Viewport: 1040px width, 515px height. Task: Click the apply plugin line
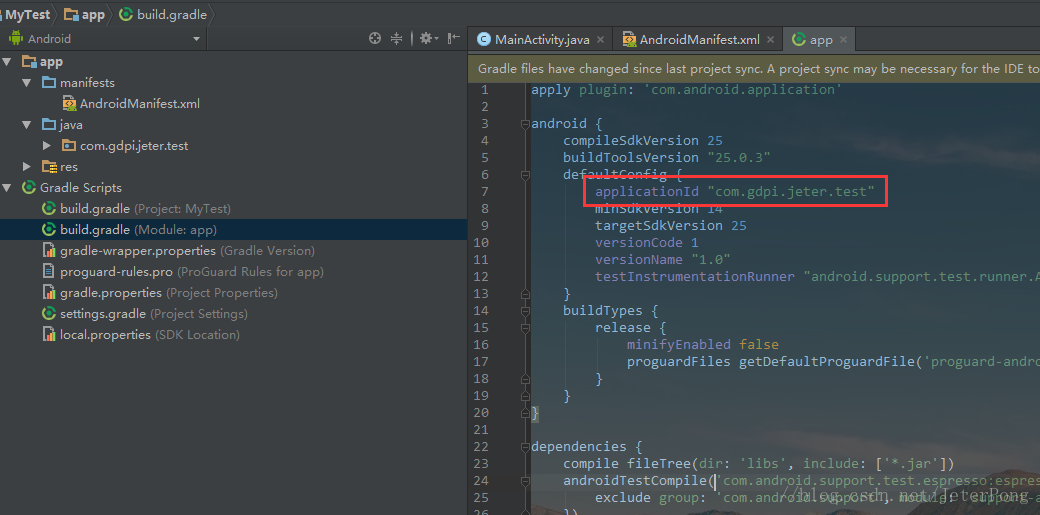(686, 90)
